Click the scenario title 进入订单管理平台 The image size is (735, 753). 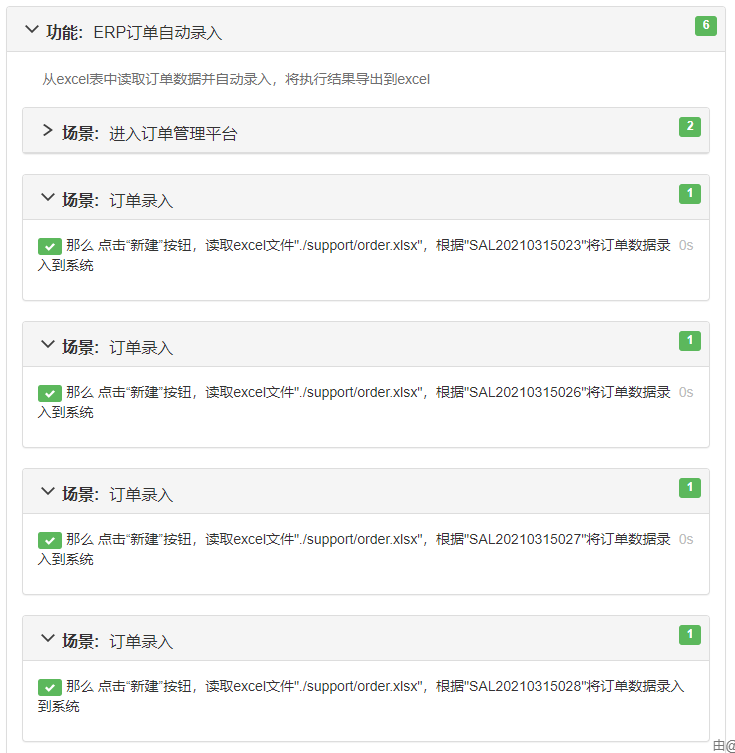coord(173,134)
